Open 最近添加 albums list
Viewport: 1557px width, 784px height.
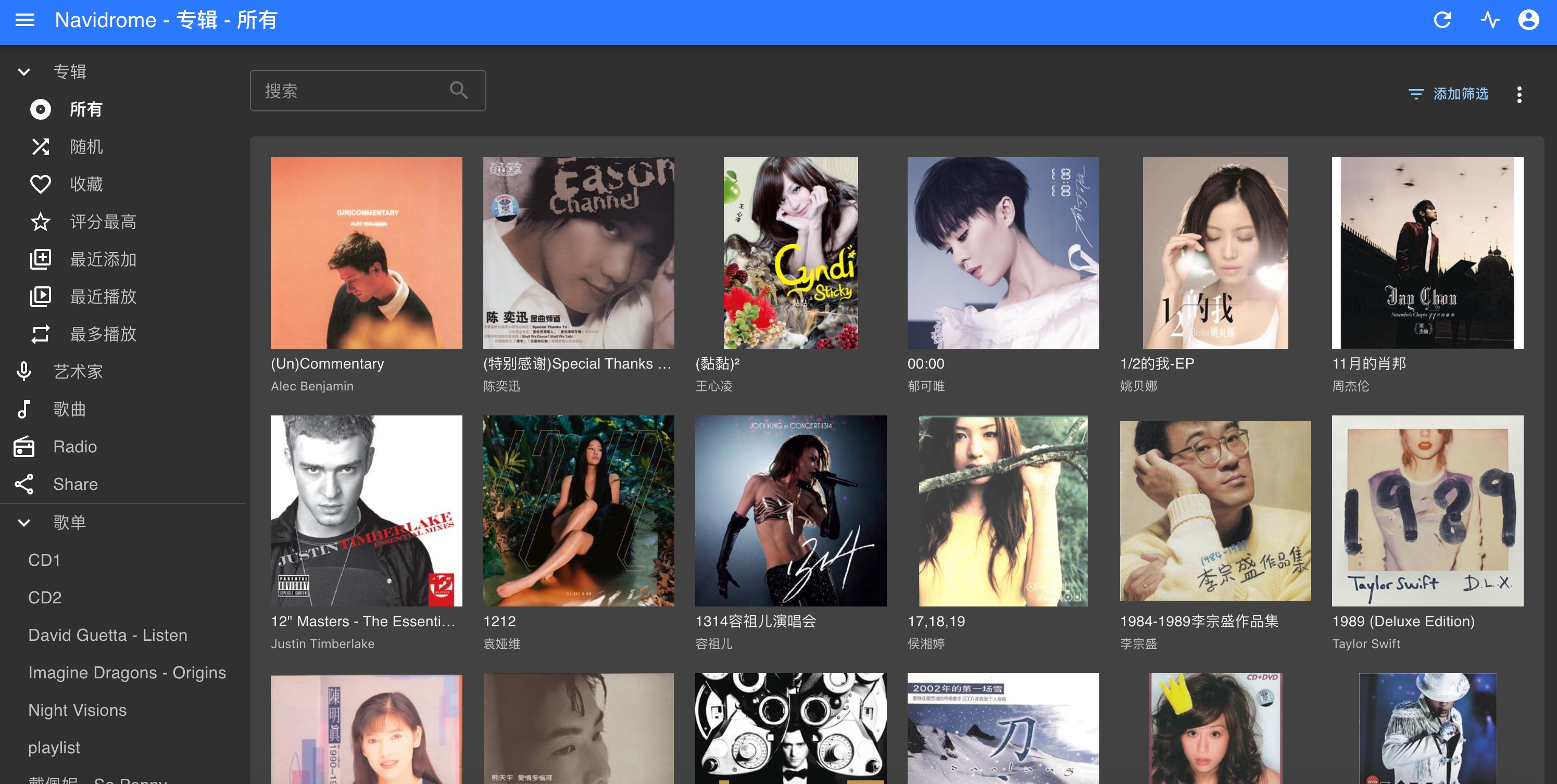tap(103, 259)
